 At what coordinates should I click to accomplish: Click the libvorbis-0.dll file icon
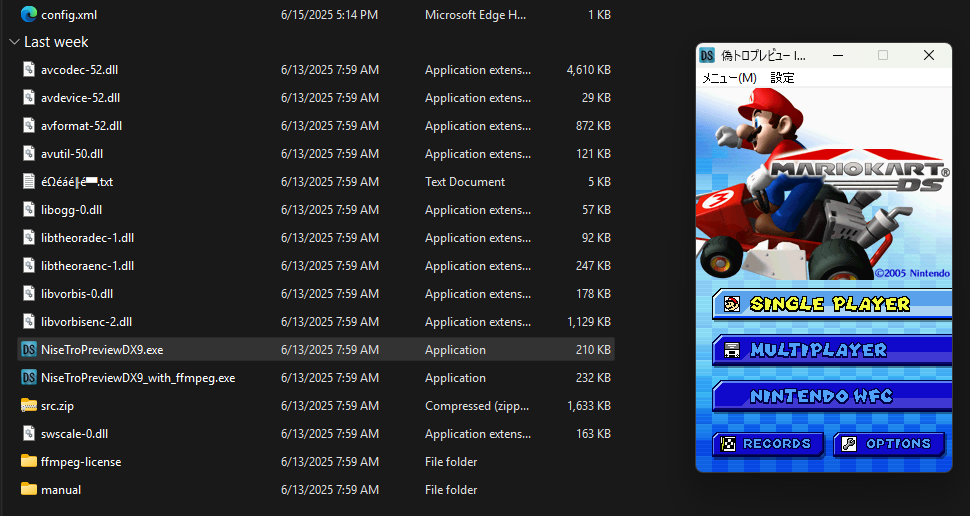point(28,293)
